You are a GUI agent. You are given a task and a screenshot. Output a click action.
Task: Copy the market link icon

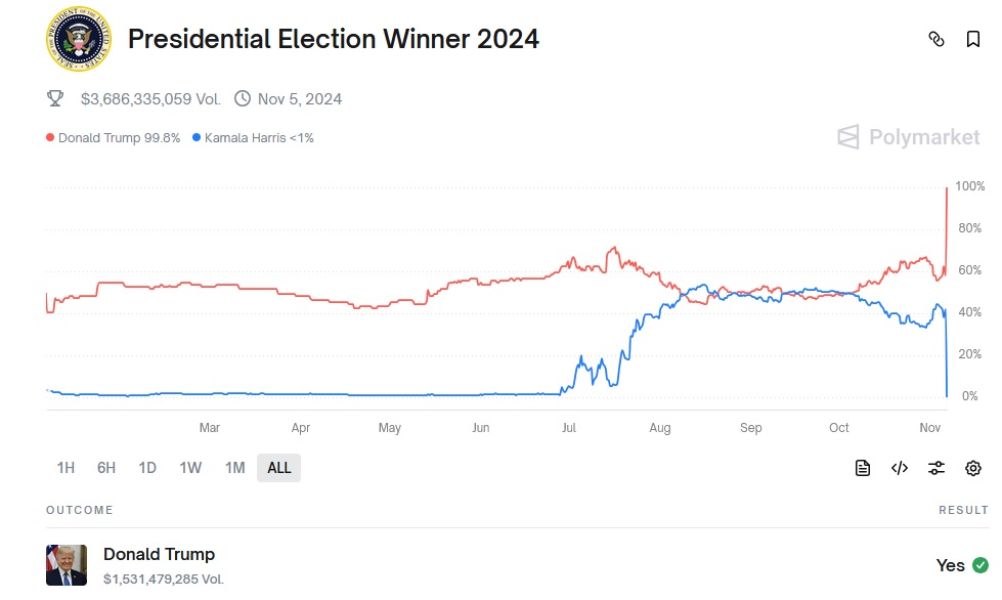[x=936, y=39]
